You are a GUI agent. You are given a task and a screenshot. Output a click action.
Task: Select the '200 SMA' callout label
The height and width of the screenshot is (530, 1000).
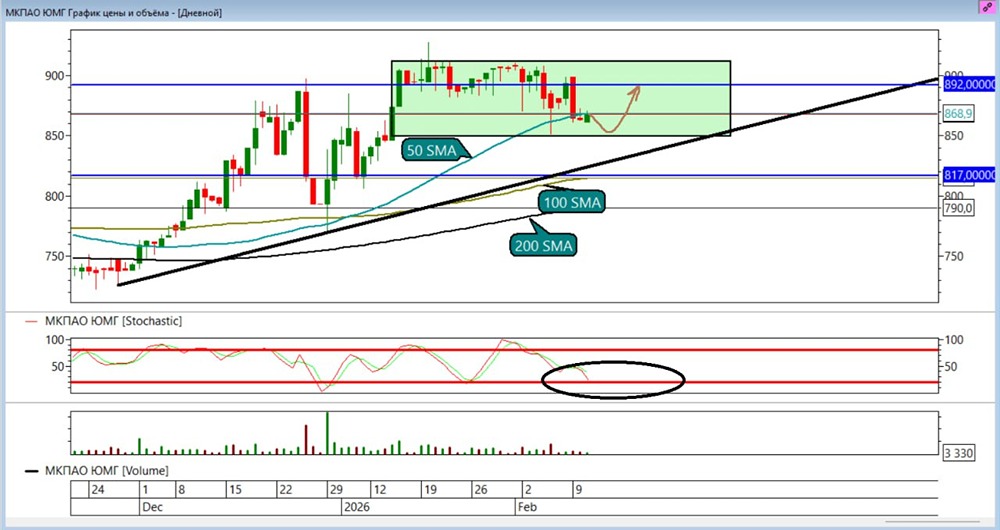point(543,245)
